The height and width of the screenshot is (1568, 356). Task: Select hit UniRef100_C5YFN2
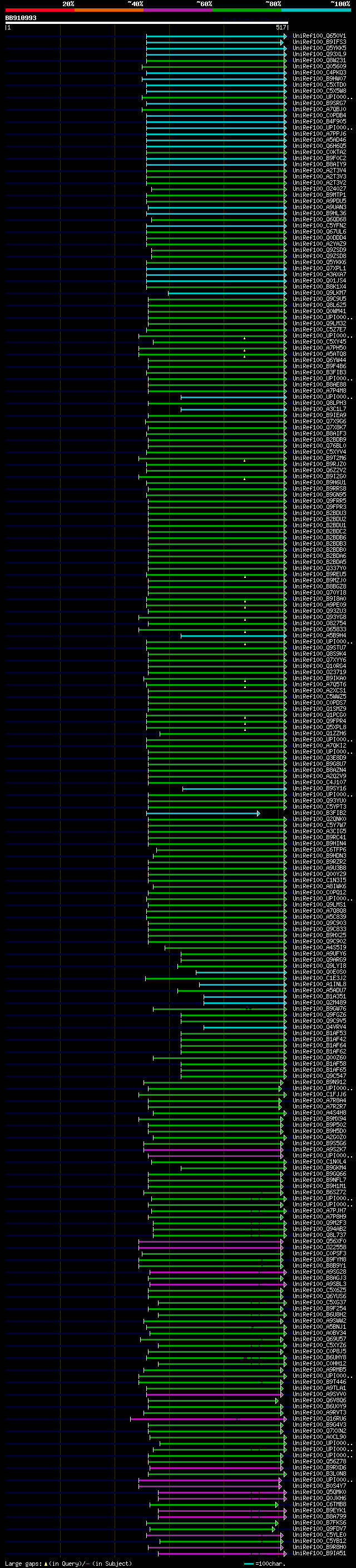[x=319, y=226]
